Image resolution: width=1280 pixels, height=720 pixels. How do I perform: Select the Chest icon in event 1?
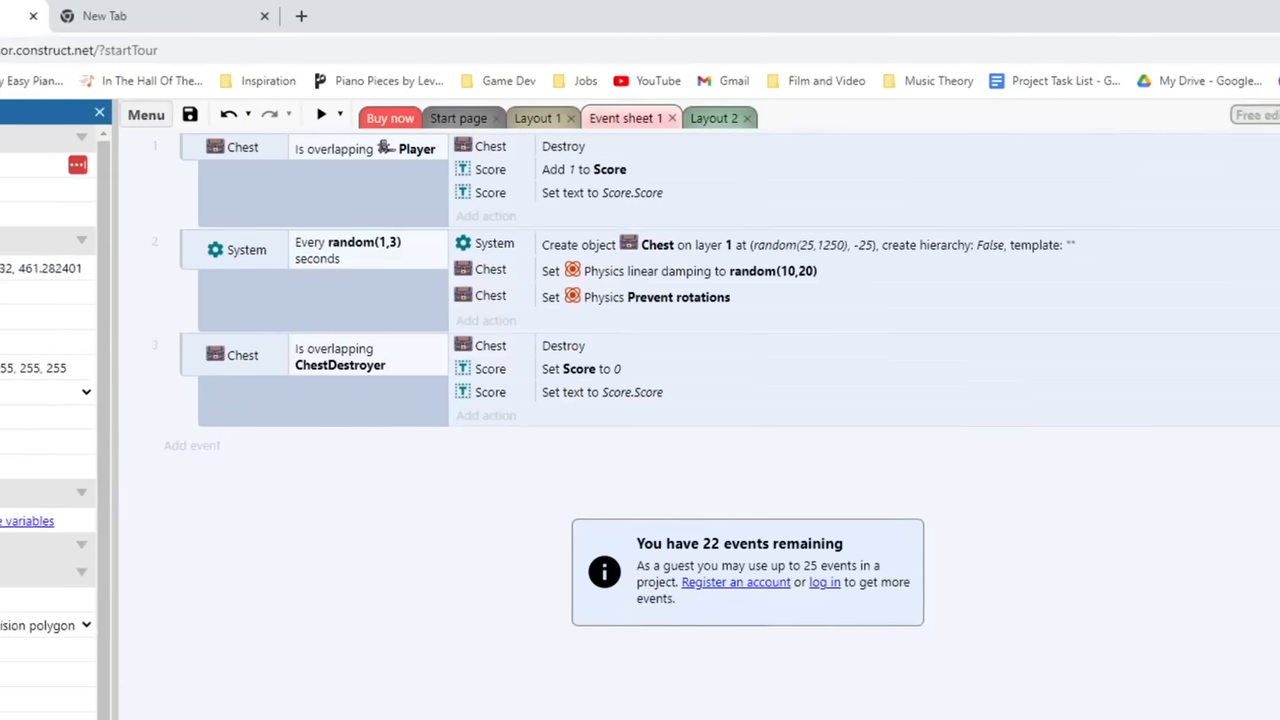click(x=215, y=147)
